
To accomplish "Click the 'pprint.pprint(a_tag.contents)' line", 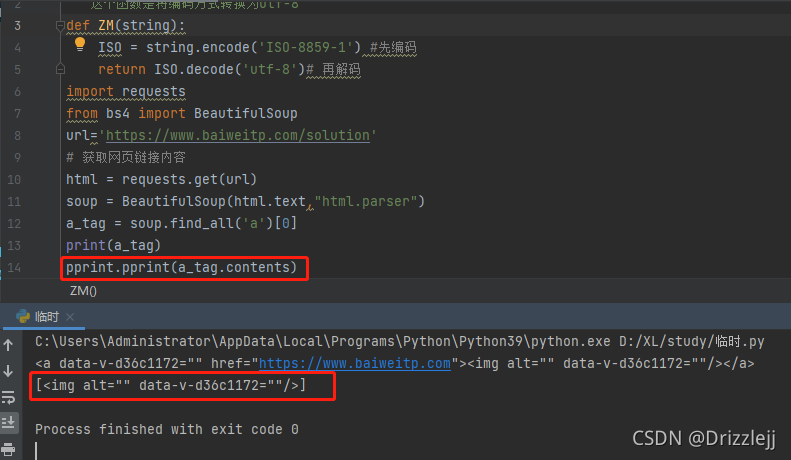I will (182, 267).
